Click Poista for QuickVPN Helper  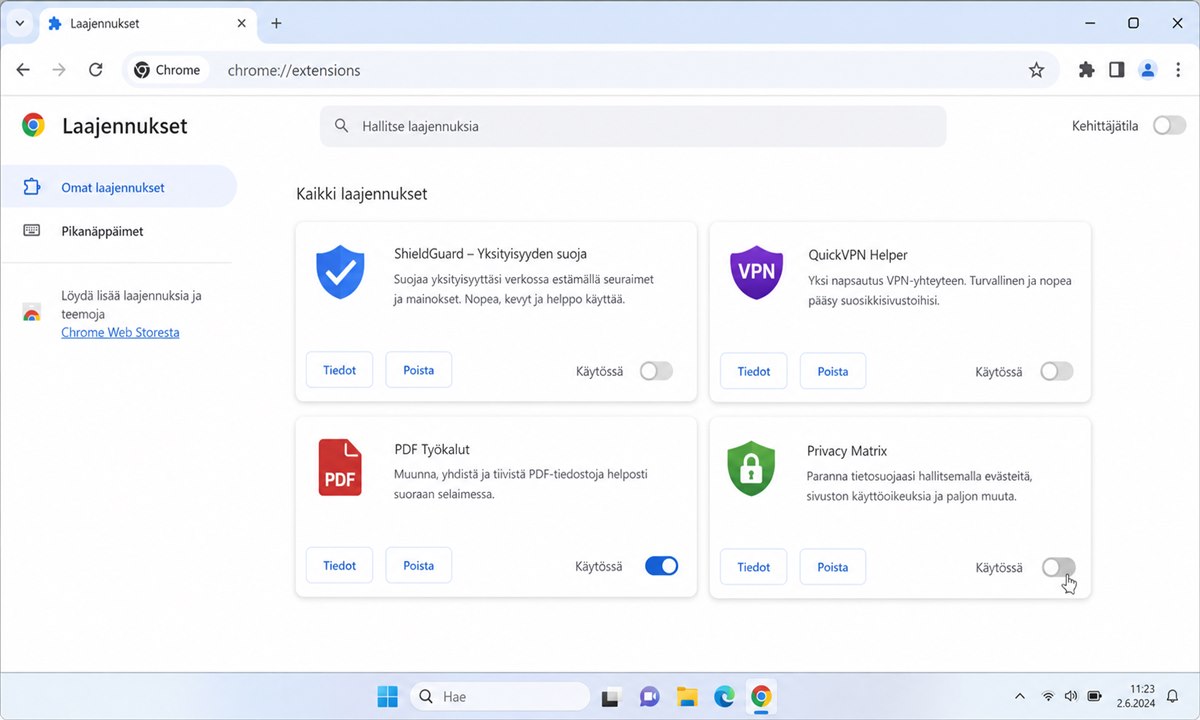833,371
